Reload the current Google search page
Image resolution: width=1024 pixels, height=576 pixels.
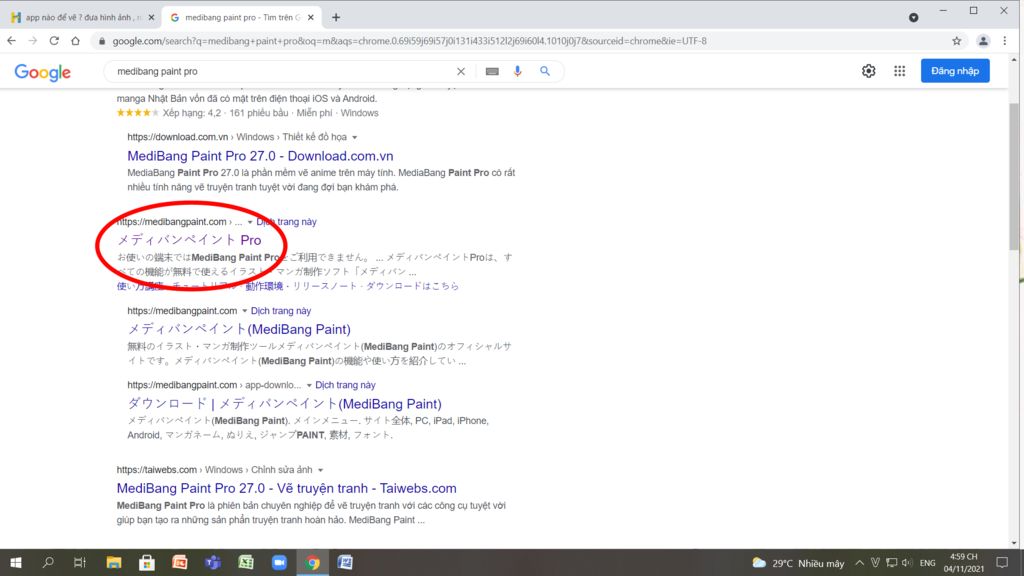(54, 40)
